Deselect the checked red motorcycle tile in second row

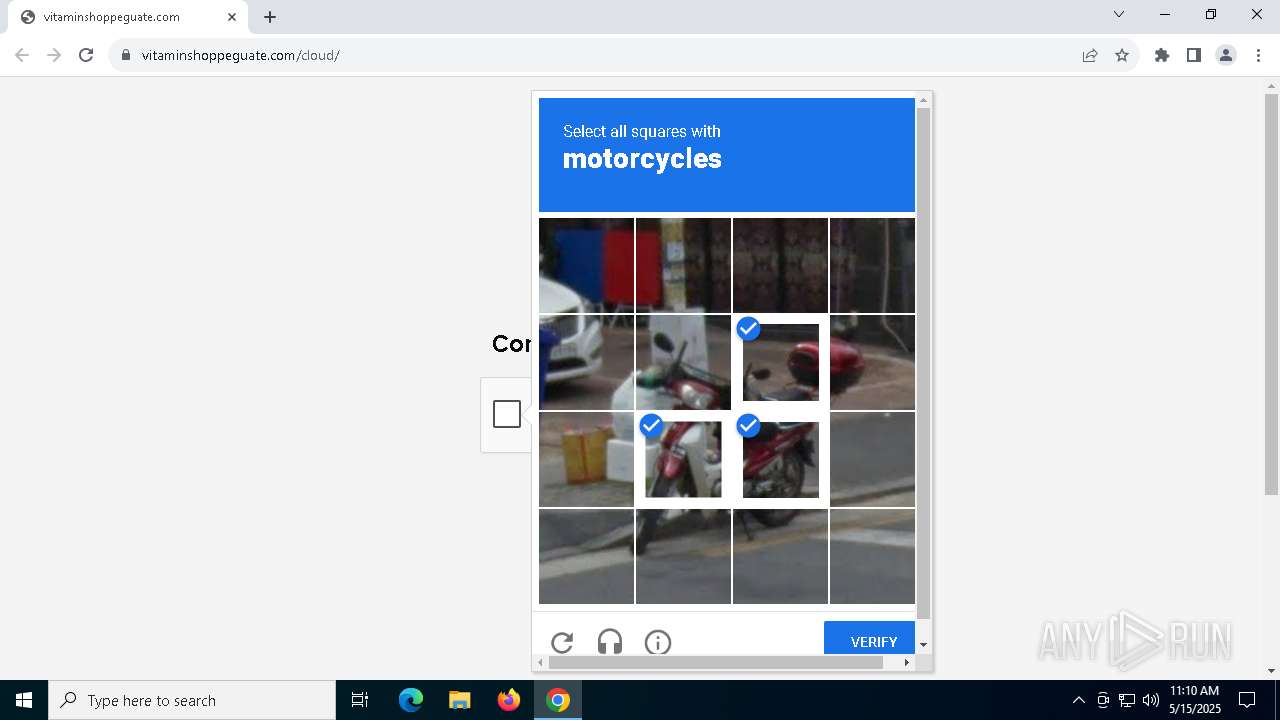[x=781, y=362]
